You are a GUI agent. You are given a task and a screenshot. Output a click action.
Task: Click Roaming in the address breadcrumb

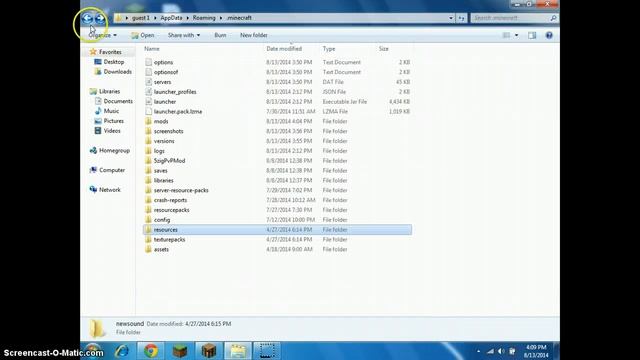click(204, 18)
